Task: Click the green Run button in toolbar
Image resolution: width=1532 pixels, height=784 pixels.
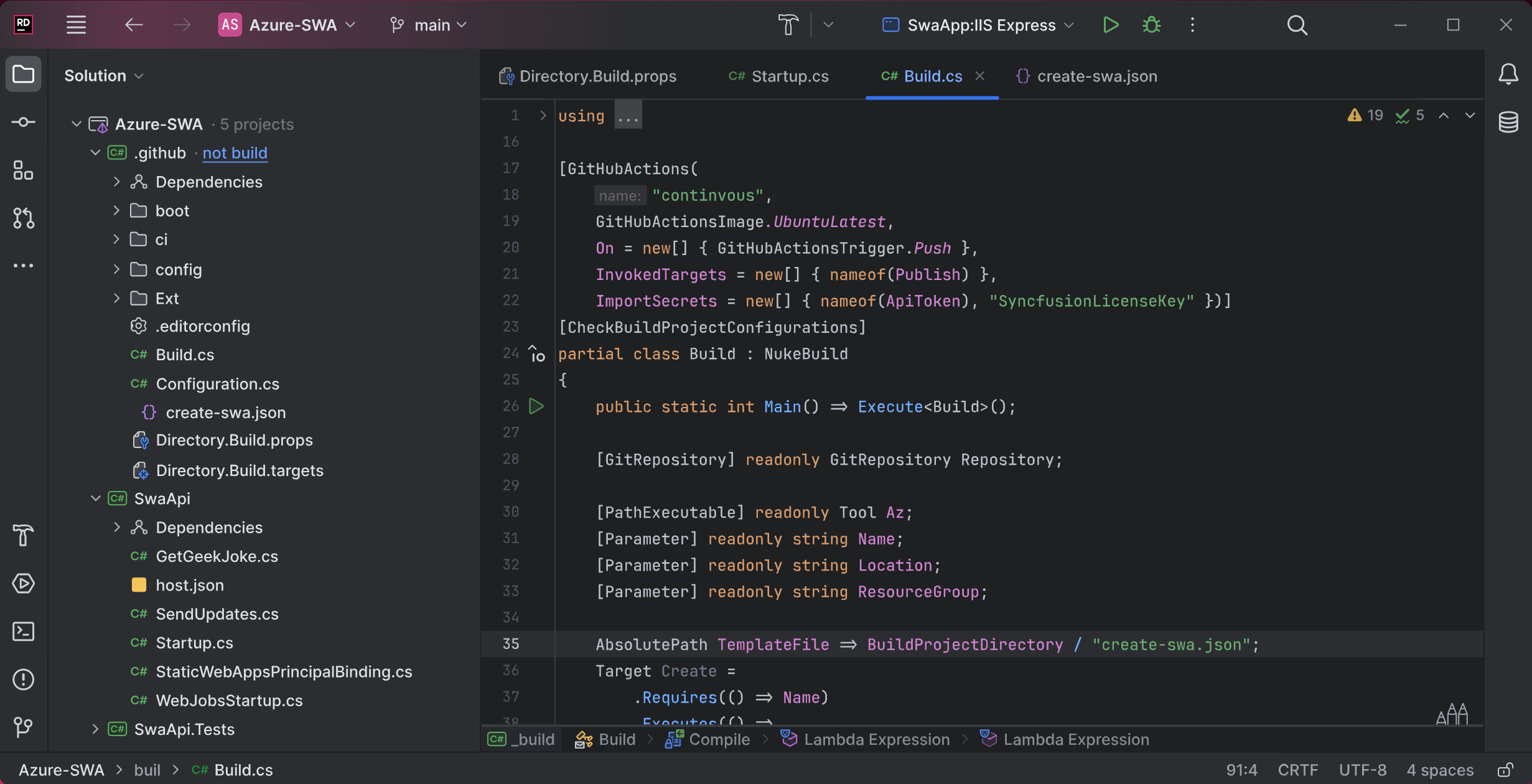Action: coord(1111,25)
